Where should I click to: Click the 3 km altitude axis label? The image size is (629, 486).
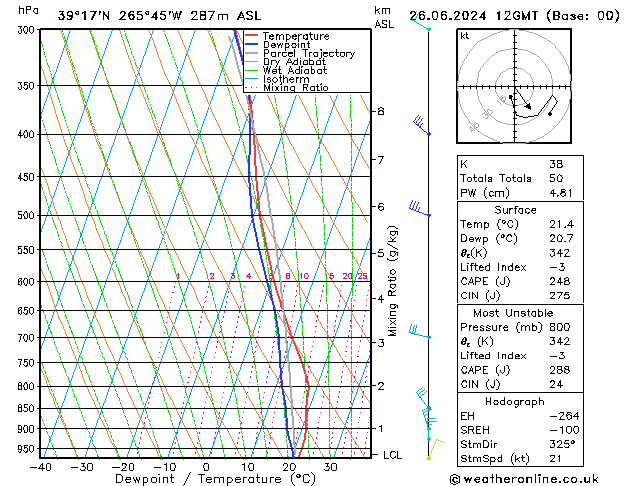381,343
